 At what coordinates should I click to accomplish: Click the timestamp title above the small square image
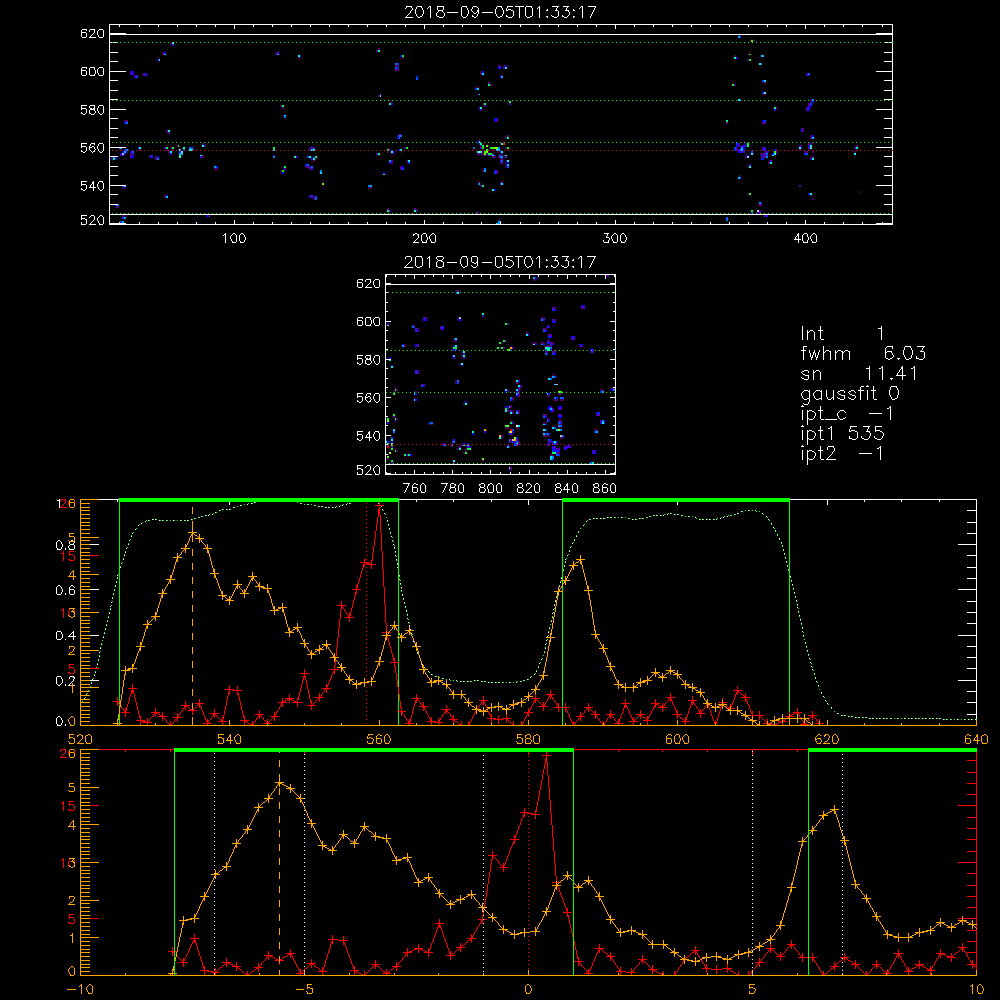500,262
